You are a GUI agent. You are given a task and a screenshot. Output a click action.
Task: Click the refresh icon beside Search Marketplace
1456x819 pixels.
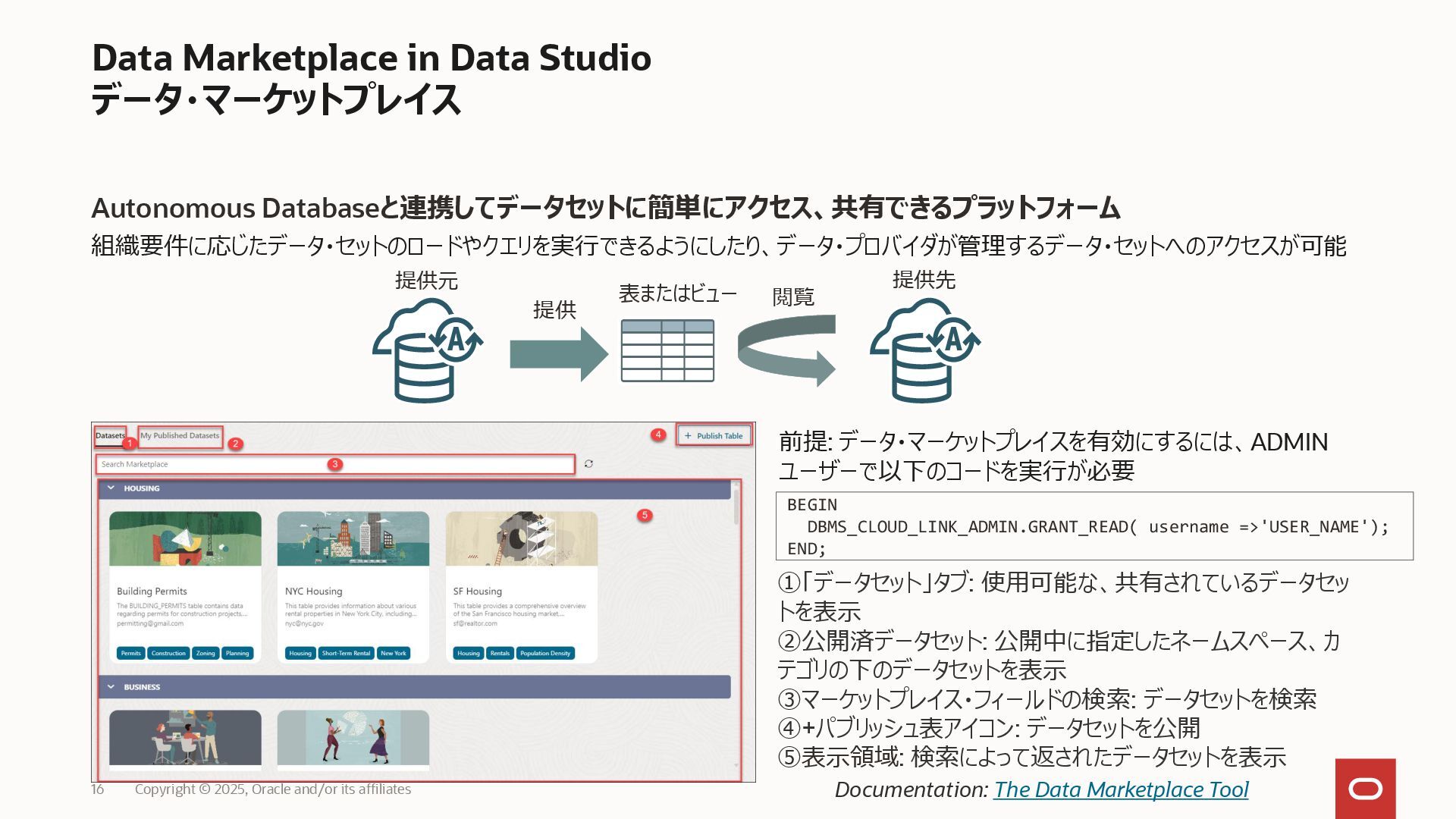click(588, 463)
